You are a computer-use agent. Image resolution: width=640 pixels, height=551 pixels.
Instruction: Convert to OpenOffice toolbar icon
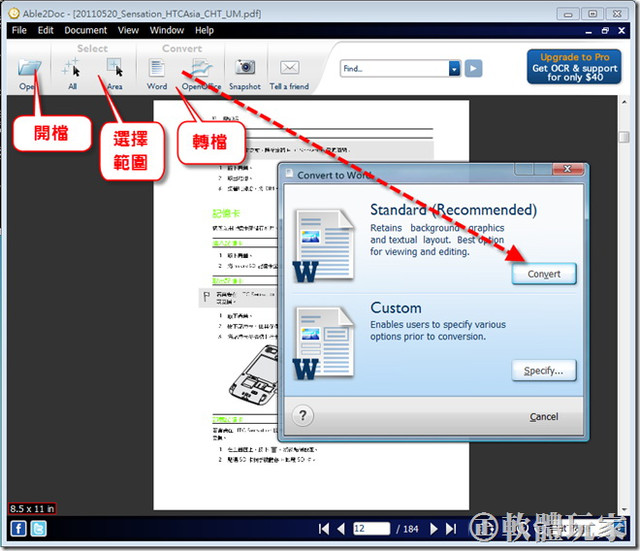(x=201, y=68)
